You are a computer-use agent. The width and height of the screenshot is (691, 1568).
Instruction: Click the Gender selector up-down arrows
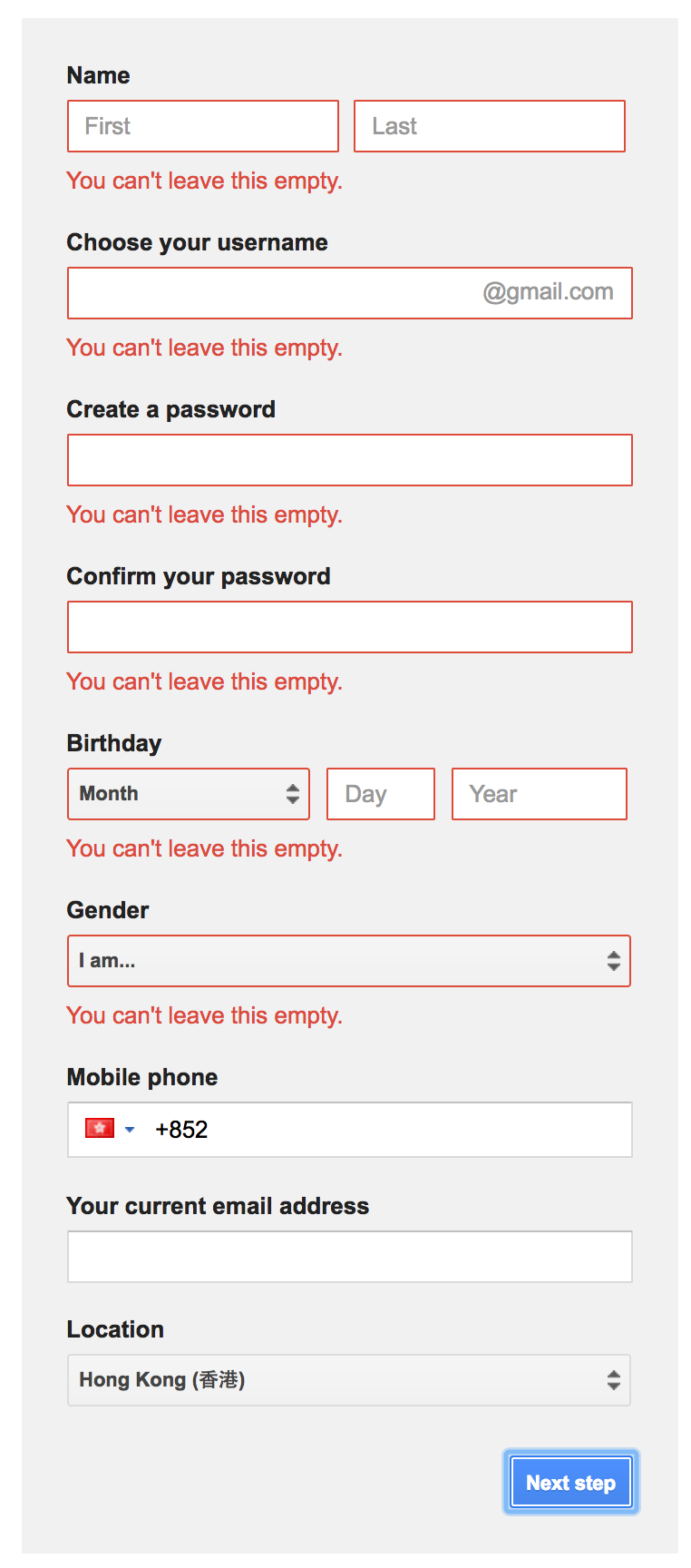(614, 961)
